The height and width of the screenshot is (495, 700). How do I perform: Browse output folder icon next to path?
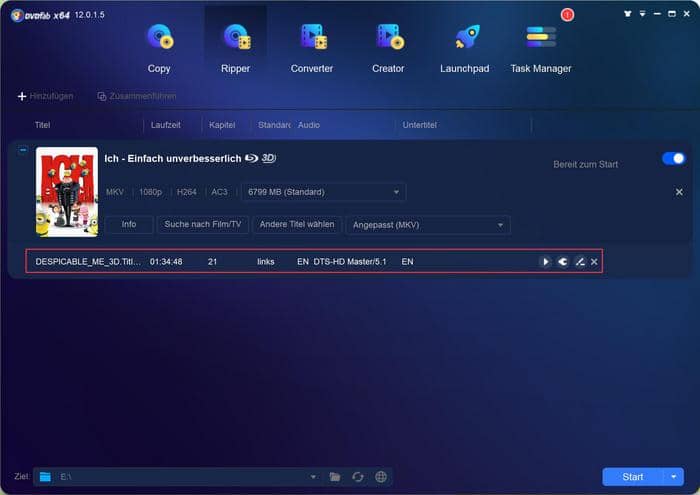(335, 477)
